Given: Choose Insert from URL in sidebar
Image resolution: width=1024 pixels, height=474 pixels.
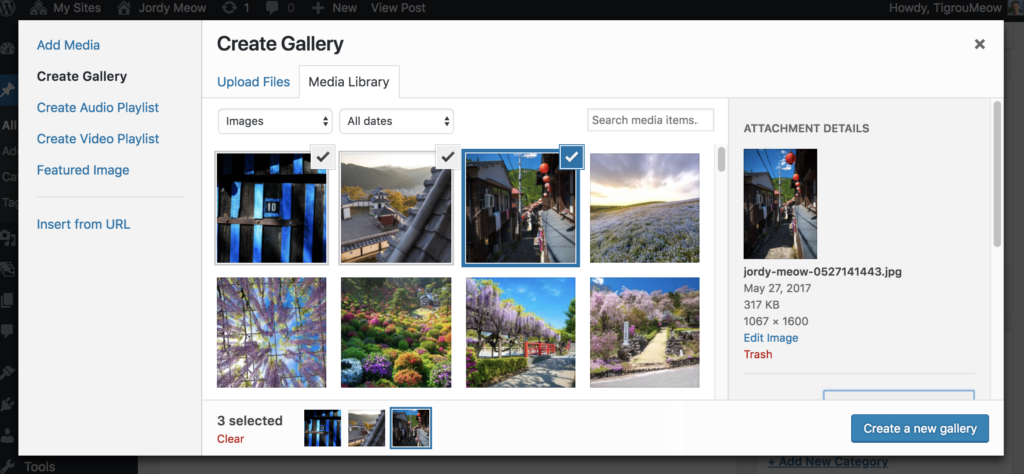Looking at the screenshot, I should pyautogui.click(x=83, y=224).
